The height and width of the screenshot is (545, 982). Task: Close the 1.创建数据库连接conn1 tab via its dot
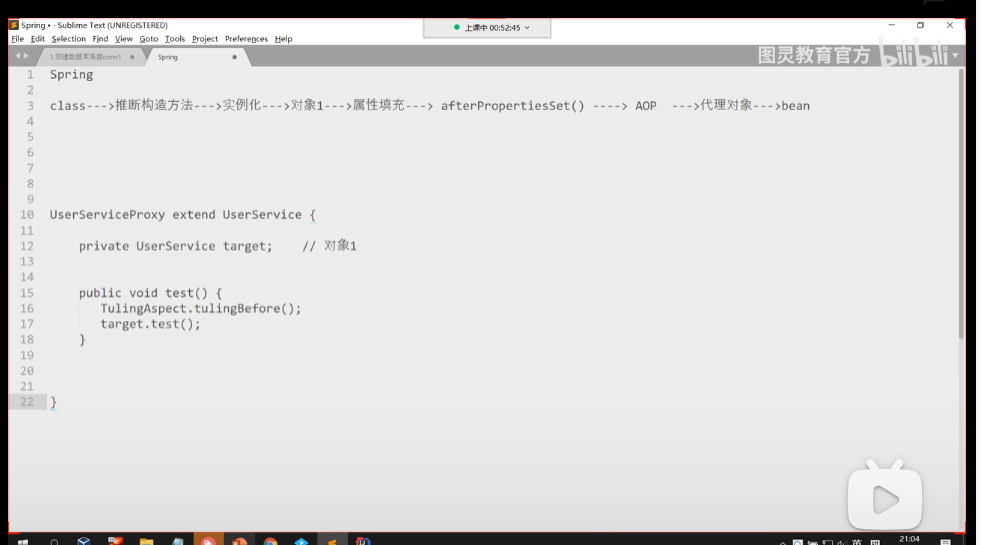[132, 57]
